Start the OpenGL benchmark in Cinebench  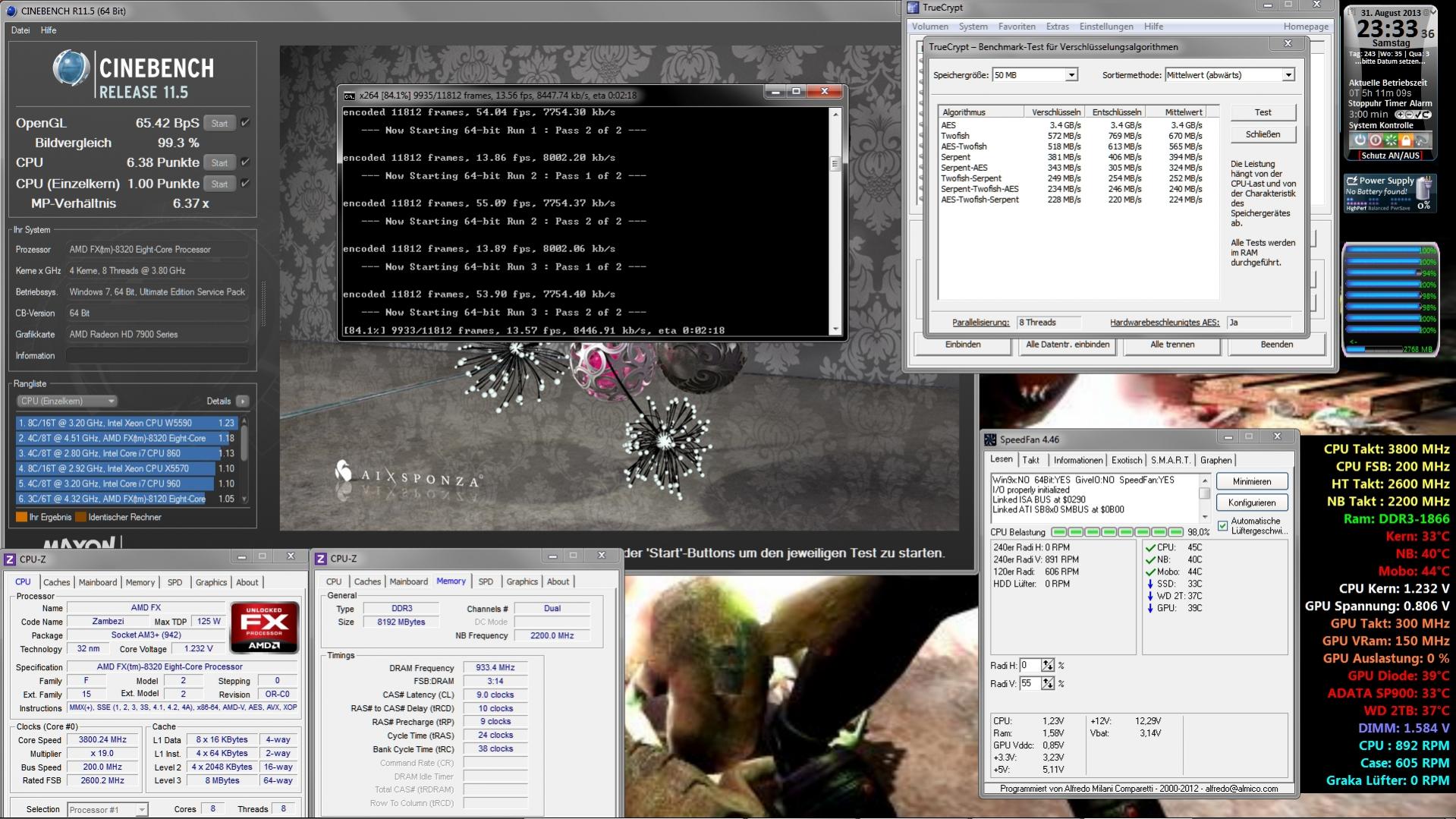pos(219,123)
